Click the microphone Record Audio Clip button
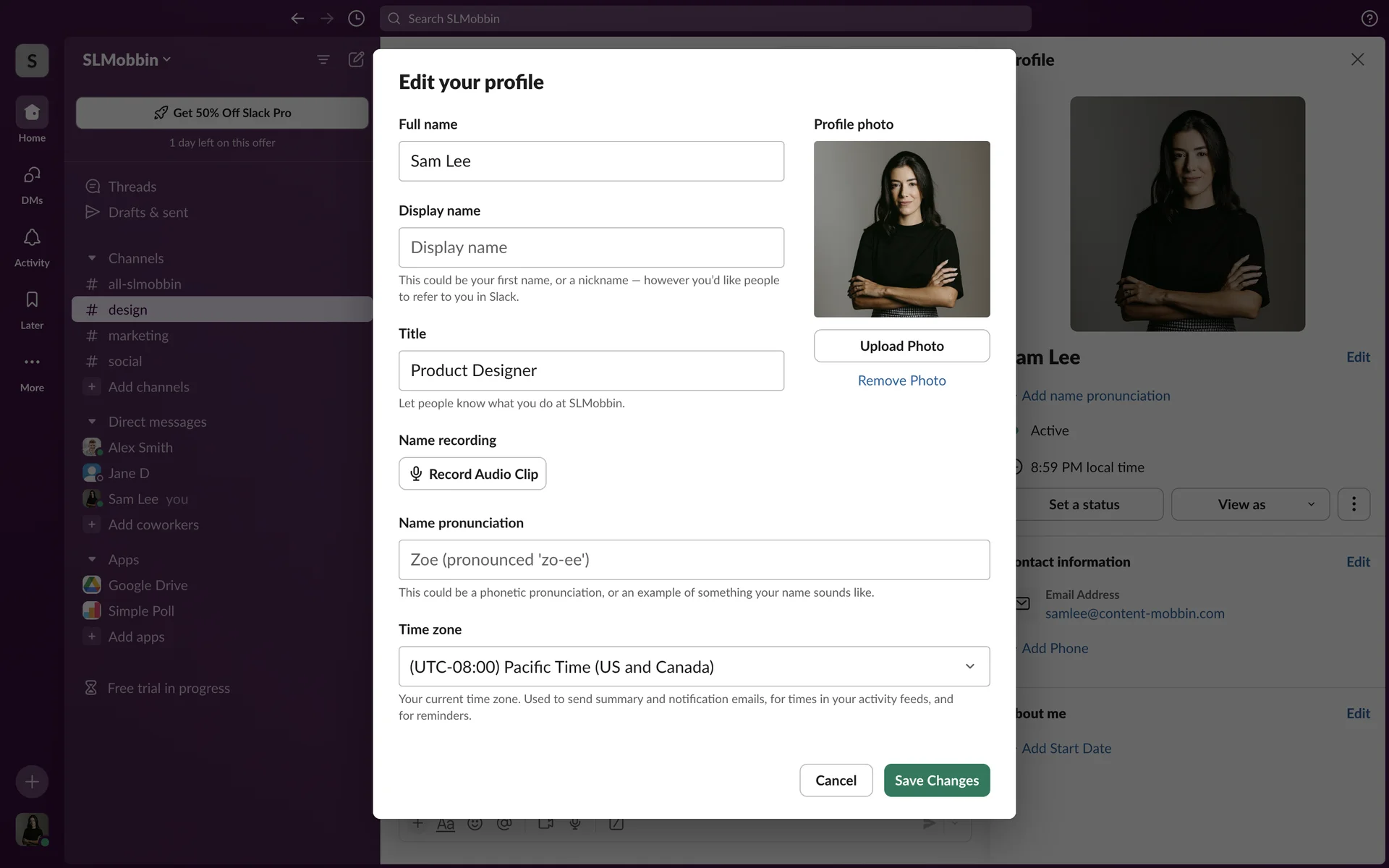 472,474
